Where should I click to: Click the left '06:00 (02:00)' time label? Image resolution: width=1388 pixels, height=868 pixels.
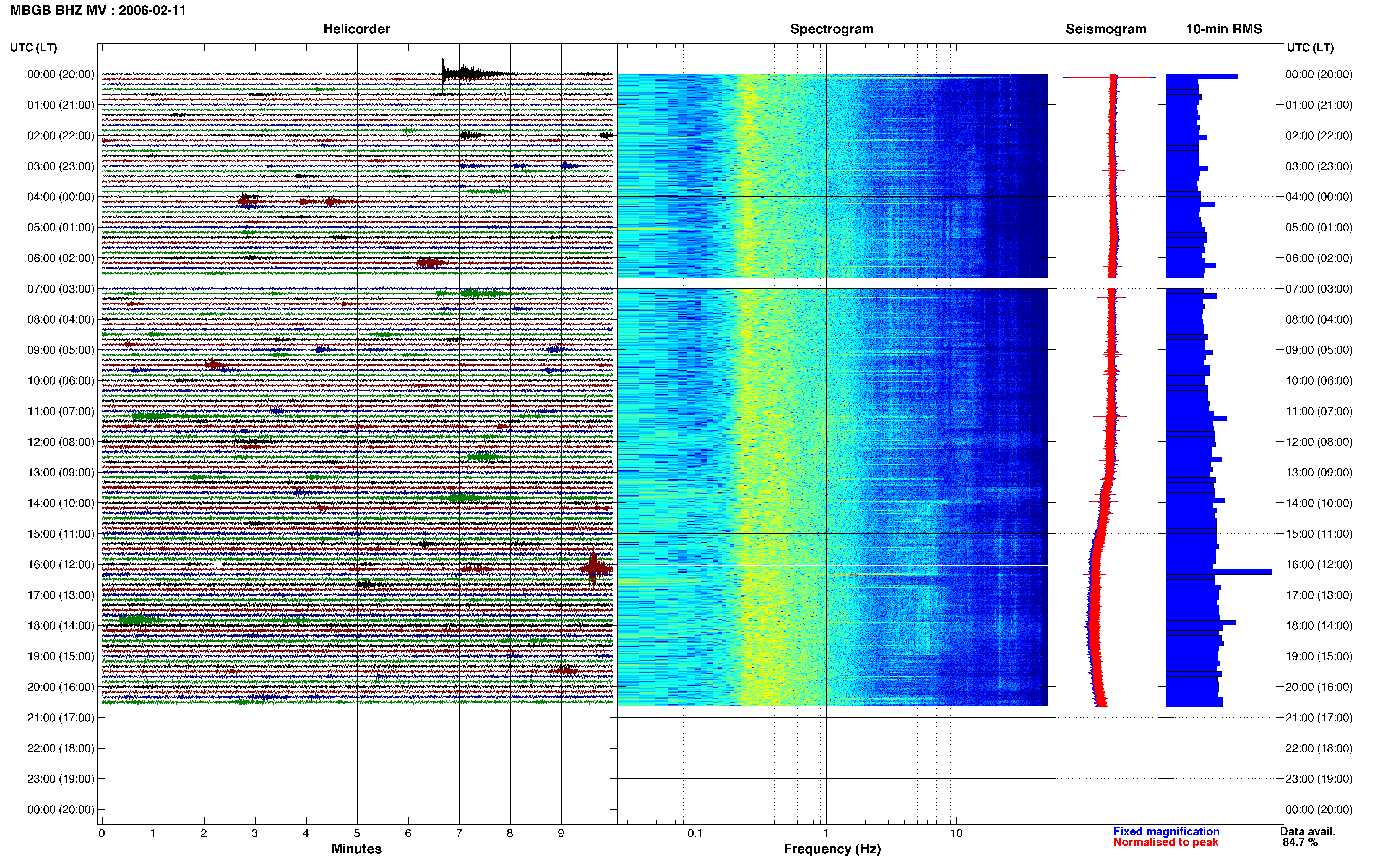pyautogui.click(x=61, y=258)
